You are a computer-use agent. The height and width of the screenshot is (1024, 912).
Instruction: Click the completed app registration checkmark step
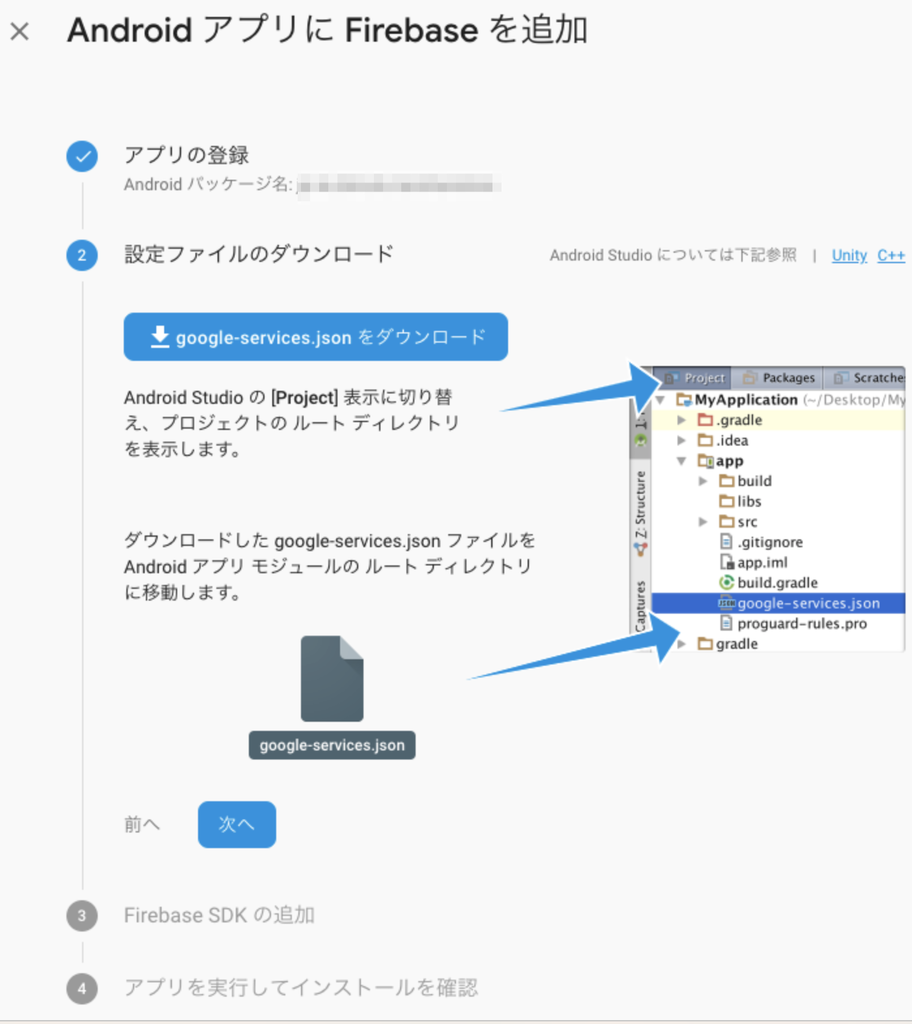(x=82, y=156)
